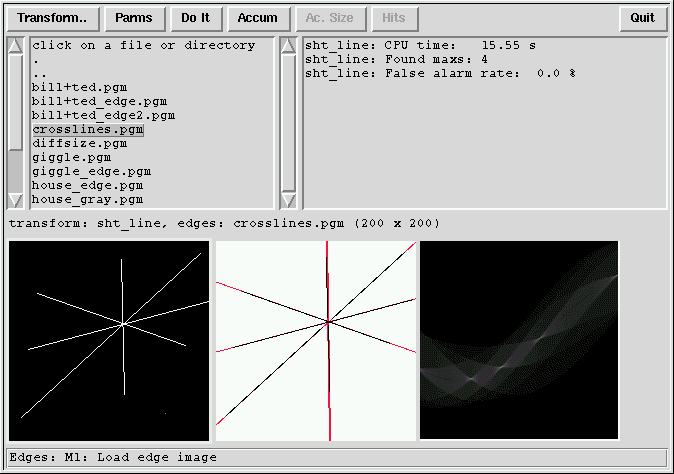This screenshot has height=474, width=674.
Task: Select house_gray.pgm file
Action: pos(87,200)
